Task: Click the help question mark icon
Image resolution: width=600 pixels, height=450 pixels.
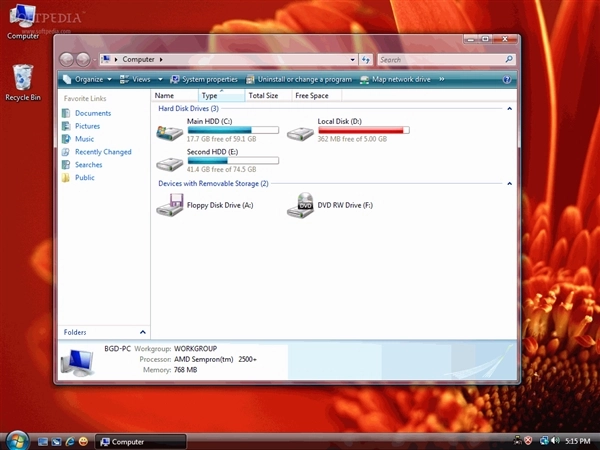Action: [507, 79]
